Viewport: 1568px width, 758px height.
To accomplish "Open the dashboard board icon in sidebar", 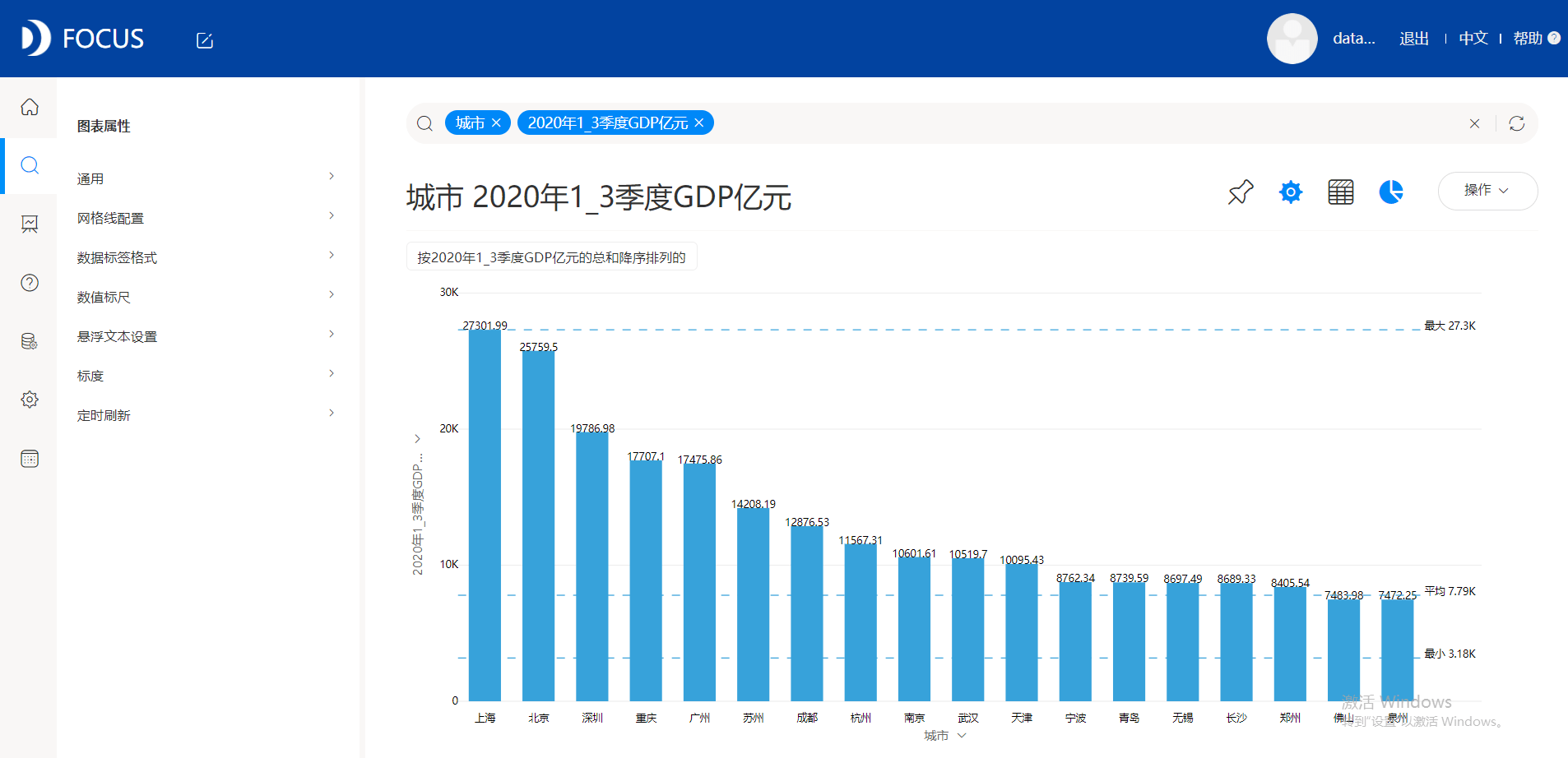I will click(30, 224).
